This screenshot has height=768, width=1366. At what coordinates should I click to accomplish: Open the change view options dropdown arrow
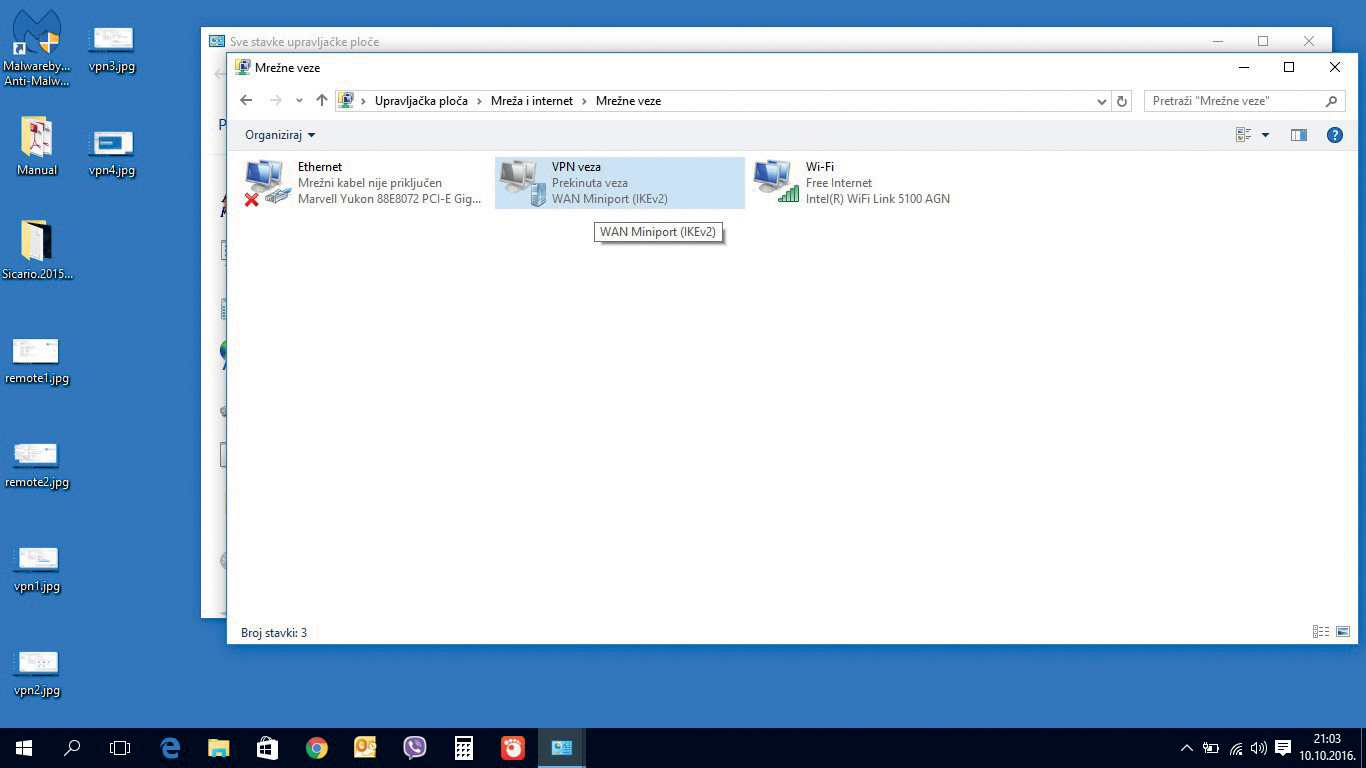tap(1265, 135)
